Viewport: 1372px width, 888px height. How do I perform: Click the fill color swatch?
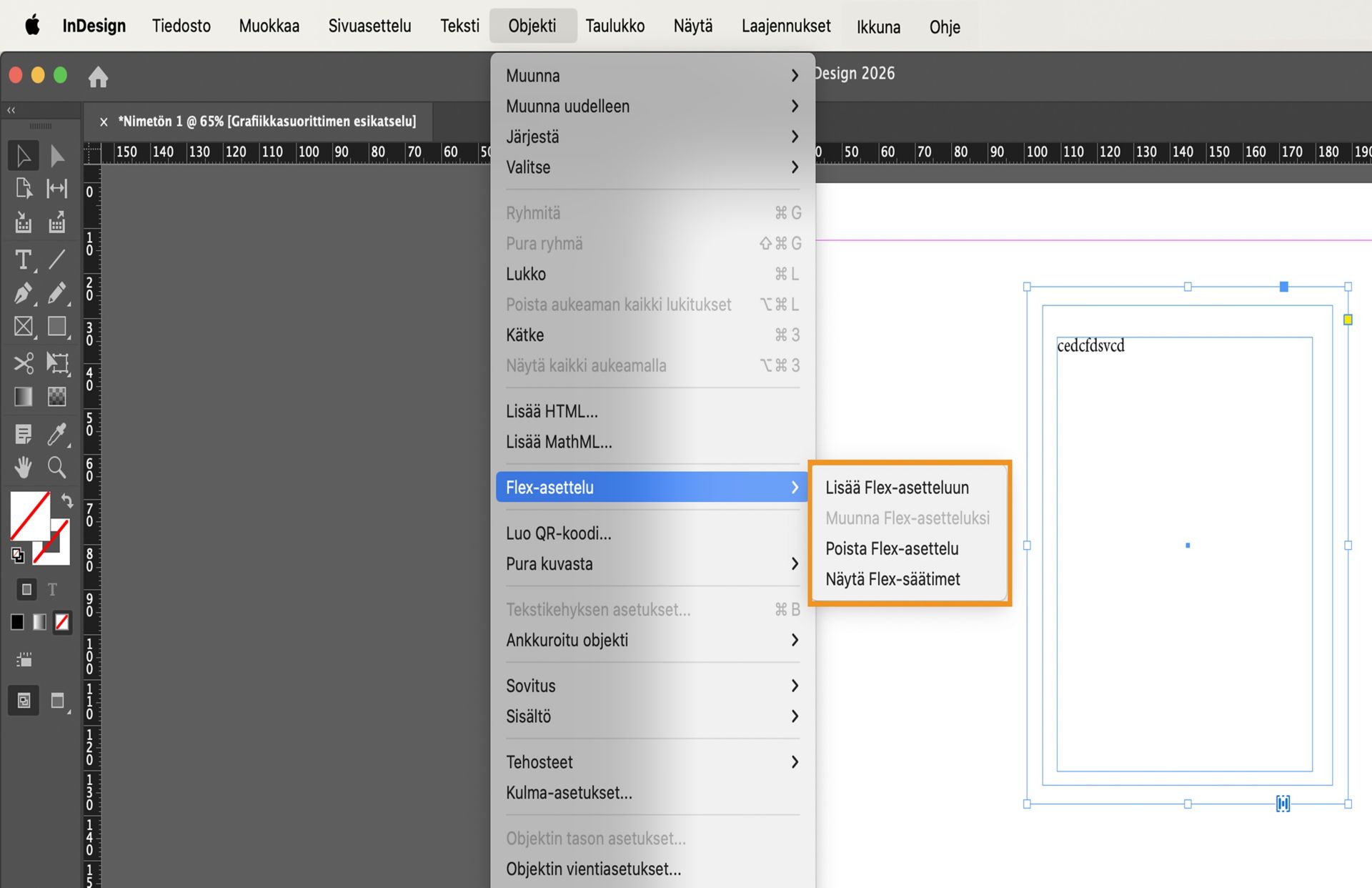[29, 515]
